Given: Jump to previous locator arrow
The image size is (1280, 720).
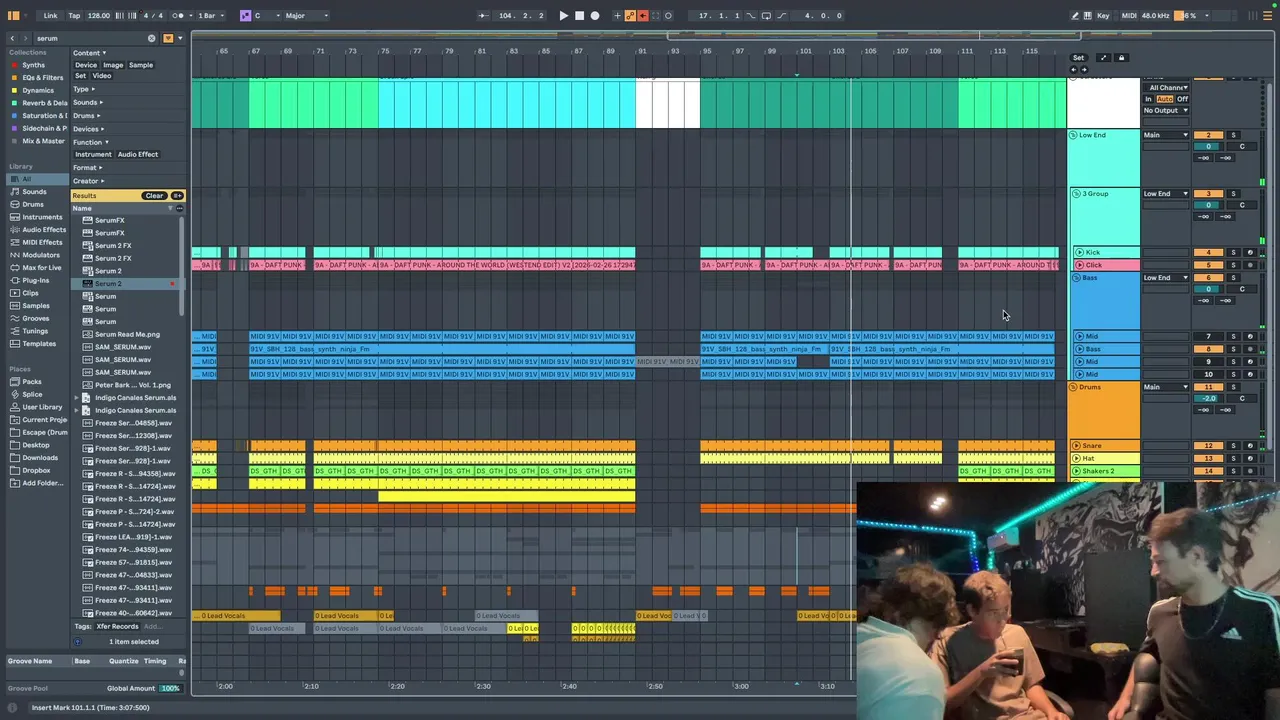Looking at the screenshot, I should [1073, 69].
